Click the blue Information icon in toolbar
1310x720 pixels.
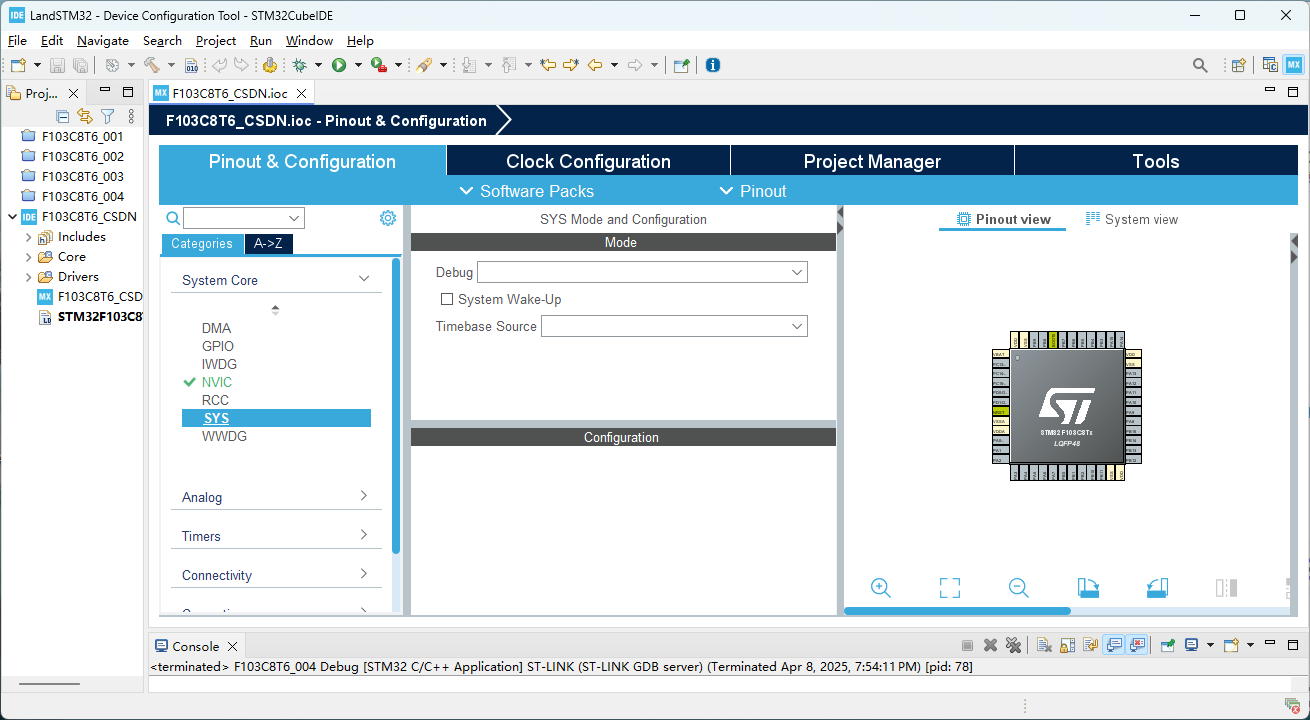[x=713, y=65]
